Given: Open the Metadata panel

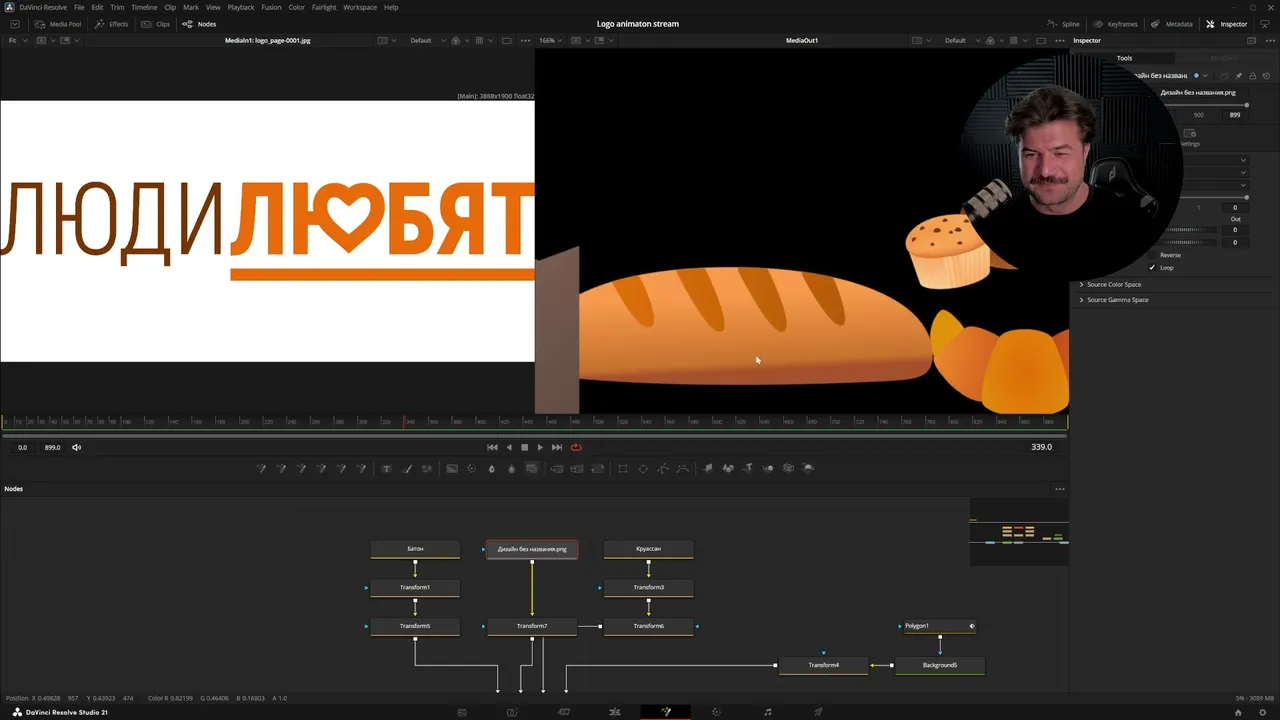Looking at the screenshot, I should pos(1172,24).
